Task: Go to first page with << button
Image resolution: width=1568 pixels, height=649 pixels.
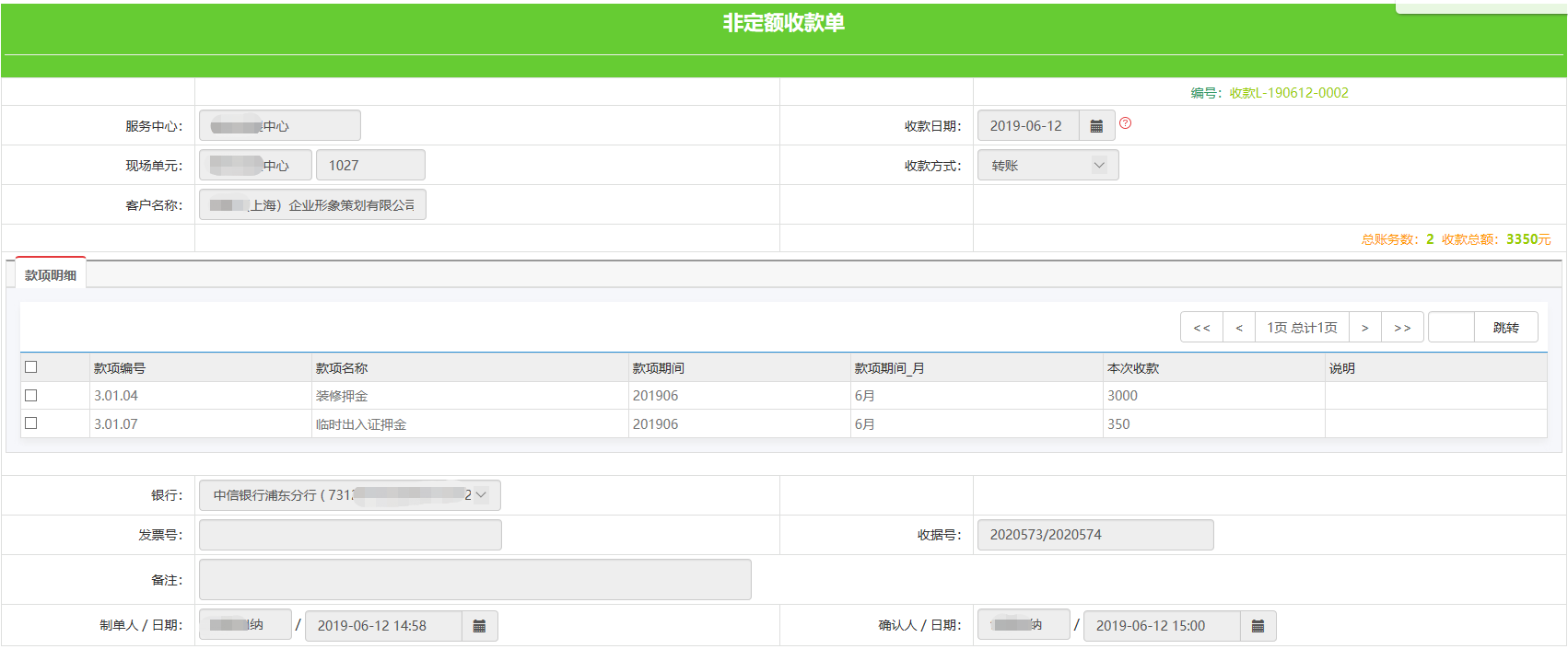Action: pos(1201,328)
